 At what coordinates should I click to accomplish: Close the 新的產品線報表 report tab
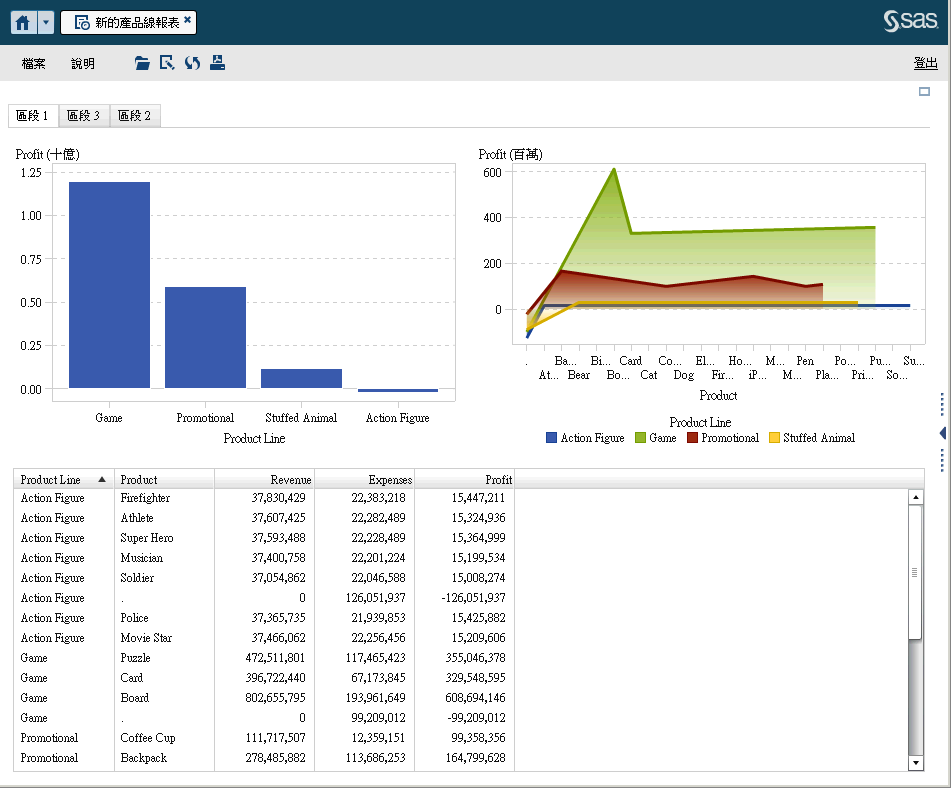187,20
